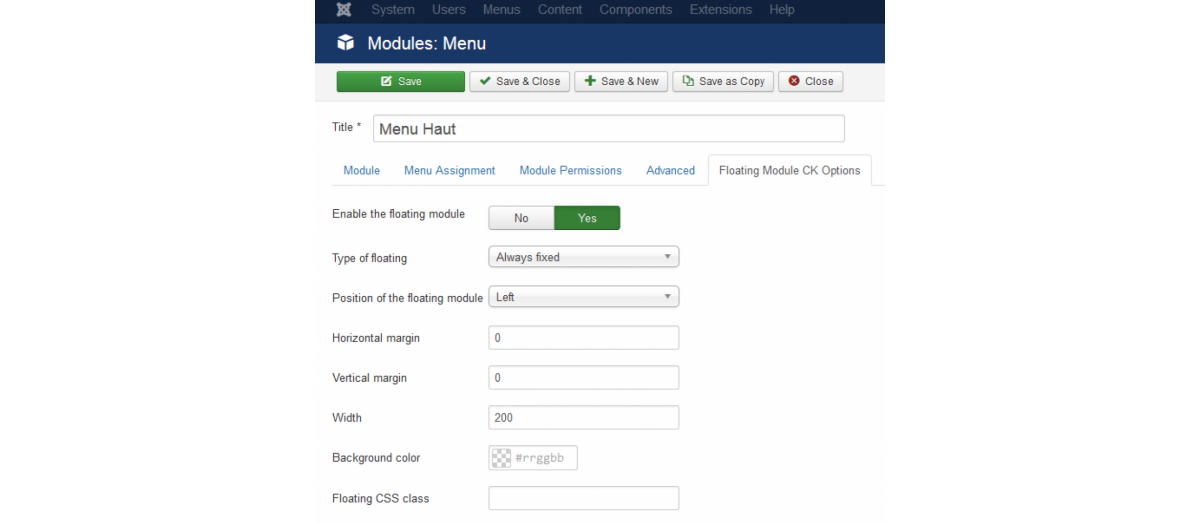Click the Vertical margin field
1200x525 pixels.
click(x=584, y=378)
